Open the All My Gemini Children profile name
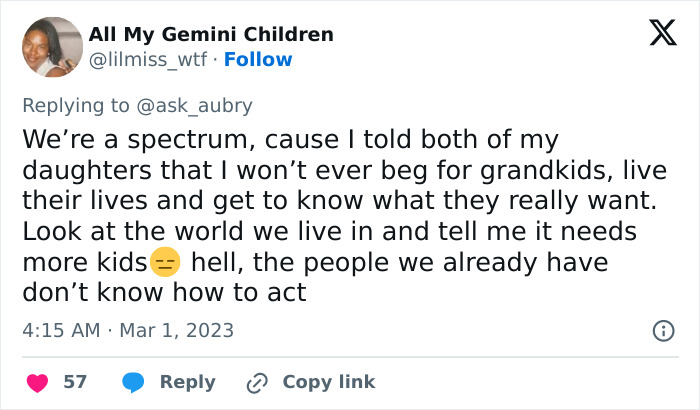 211,35
